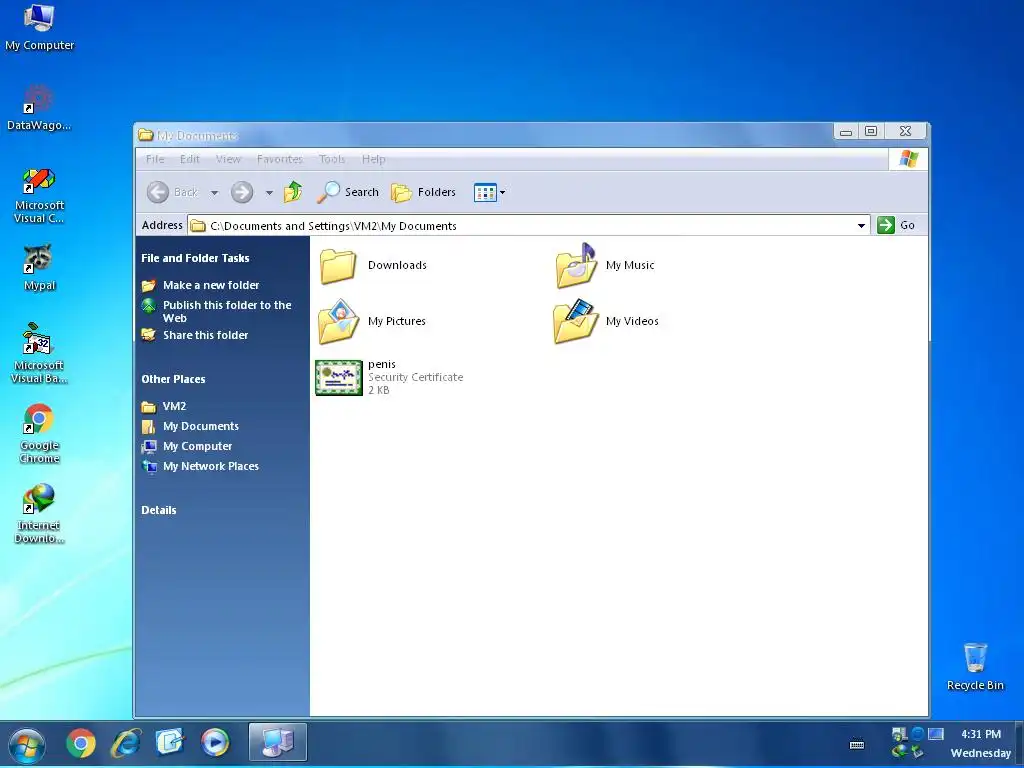Select the Downloads folder icon
Viewport: 1024px width, 768px height.
point(338,266)
